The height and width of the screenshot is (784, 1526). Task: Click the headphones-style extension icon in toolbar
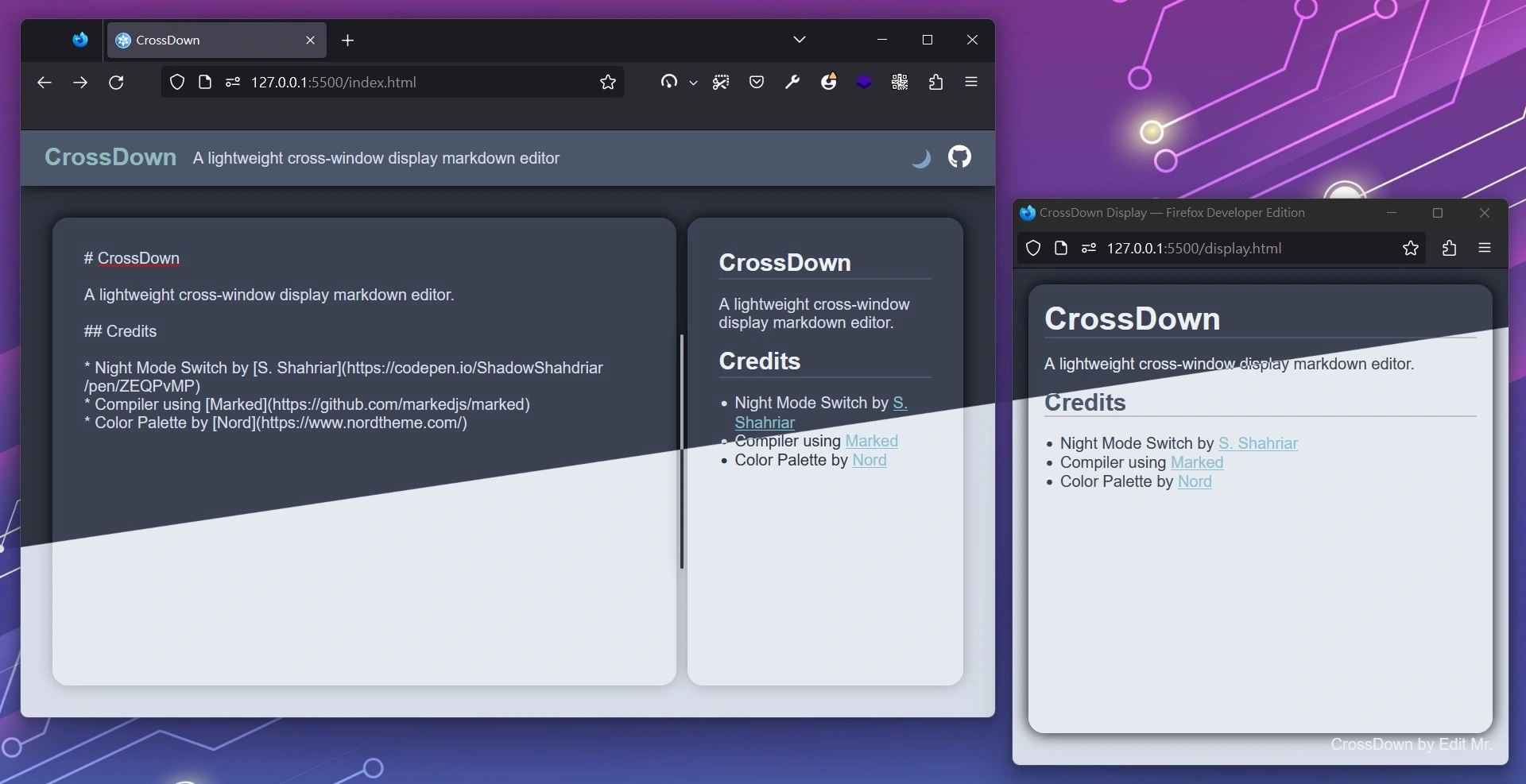point(669,82)
